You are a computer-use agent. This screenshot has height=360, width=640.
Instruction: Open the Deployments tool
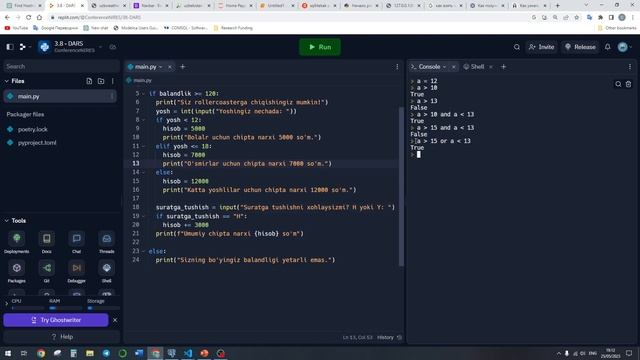pyautogui.click(x=16, y=242)
